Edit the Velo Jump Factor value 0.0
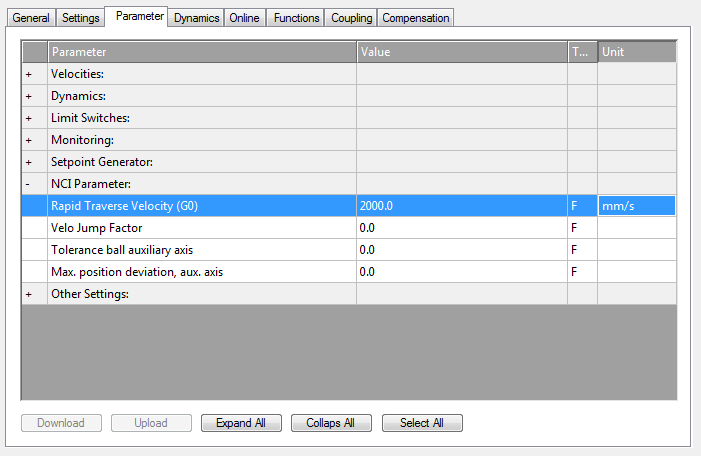The image size is (701, 456). pyautogui.click(x=462, y=228)
